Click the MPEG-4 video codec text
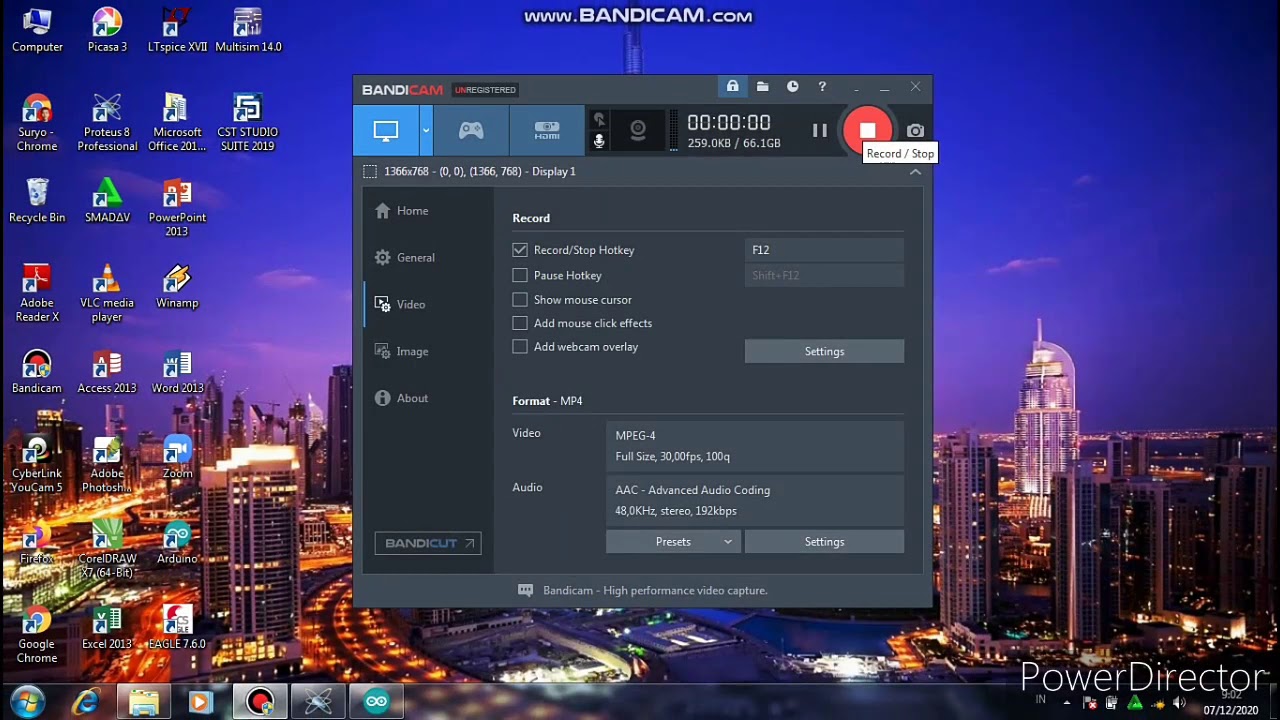The width and height of the screenshot is (1280, 720). pyautogui.click(x=635, y=436)
